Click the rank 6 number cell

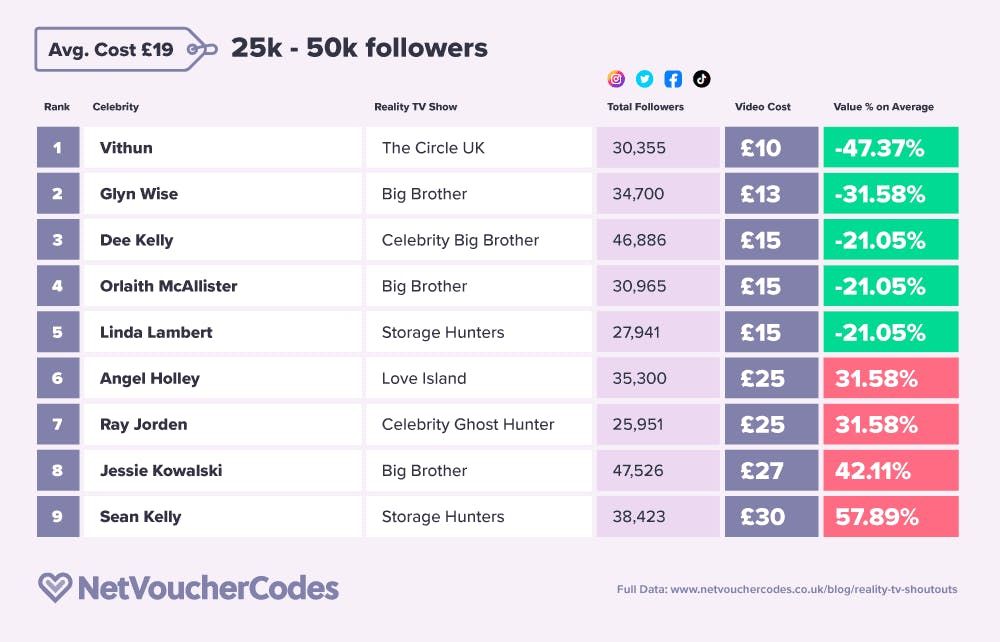tap(58, 378)
